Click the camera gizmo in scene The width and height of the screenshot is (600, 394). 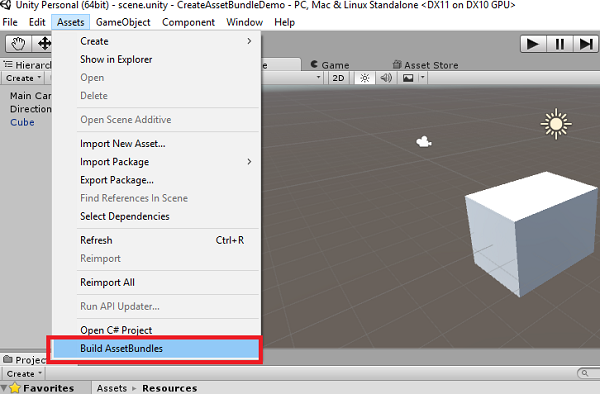coord(424,142)
